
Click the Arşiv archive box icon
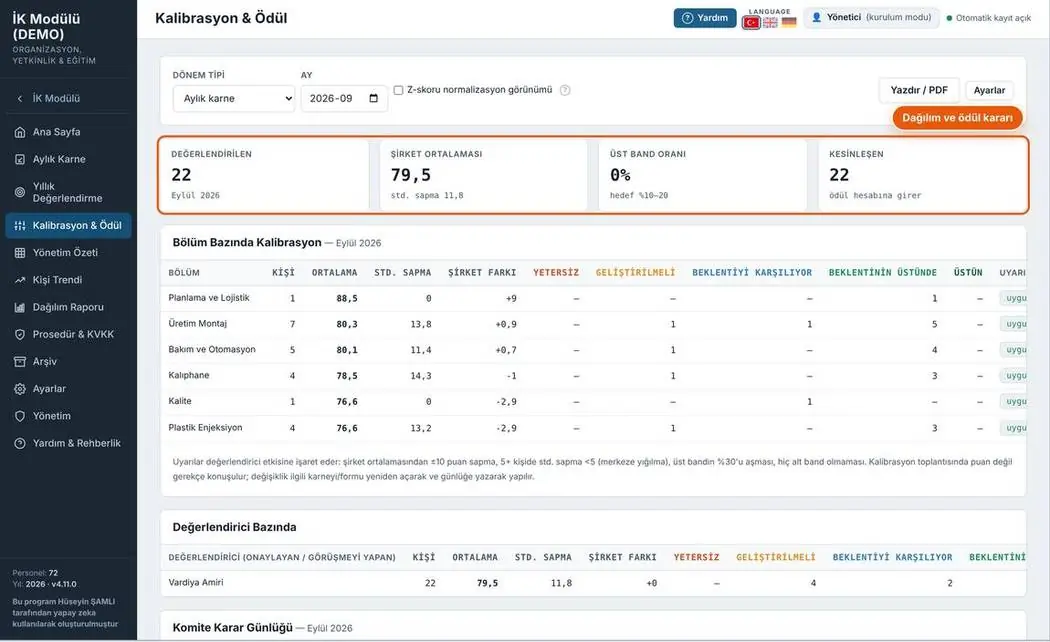[20, 362]
